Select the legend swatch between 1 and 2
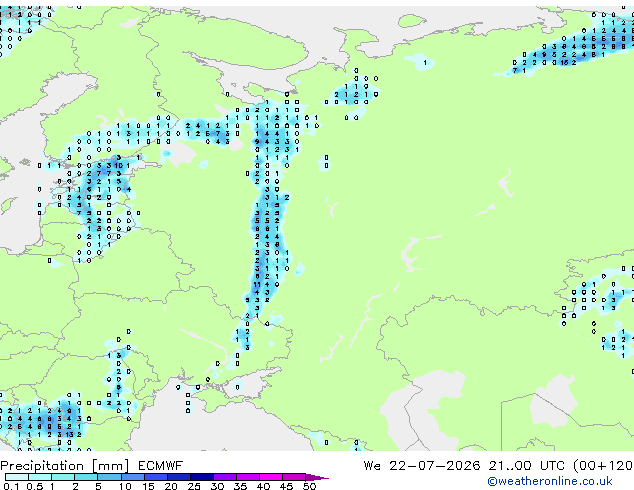 click(63, 477)
